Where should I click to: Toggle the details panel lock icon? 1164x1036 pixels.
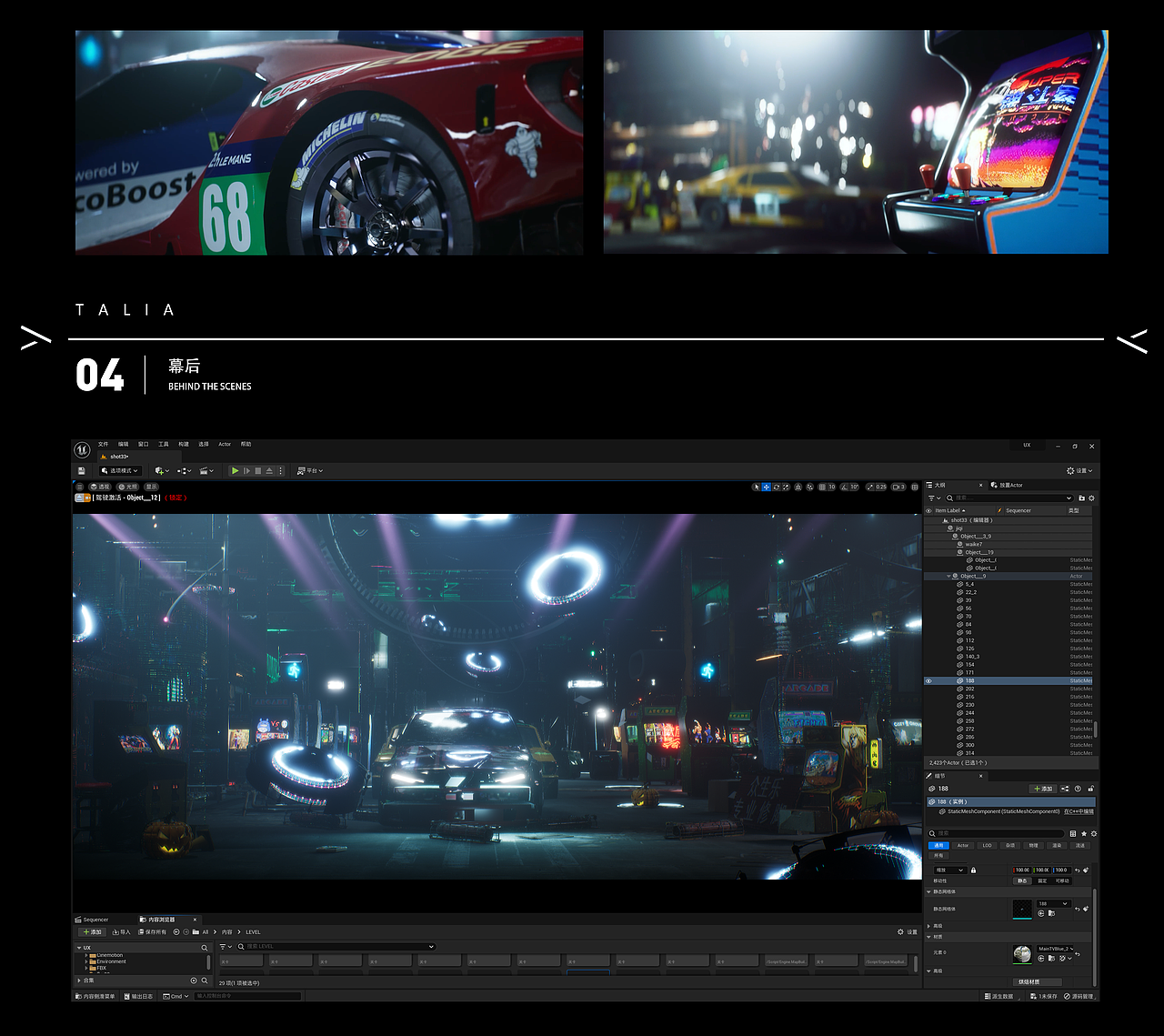pos(1091,789)
